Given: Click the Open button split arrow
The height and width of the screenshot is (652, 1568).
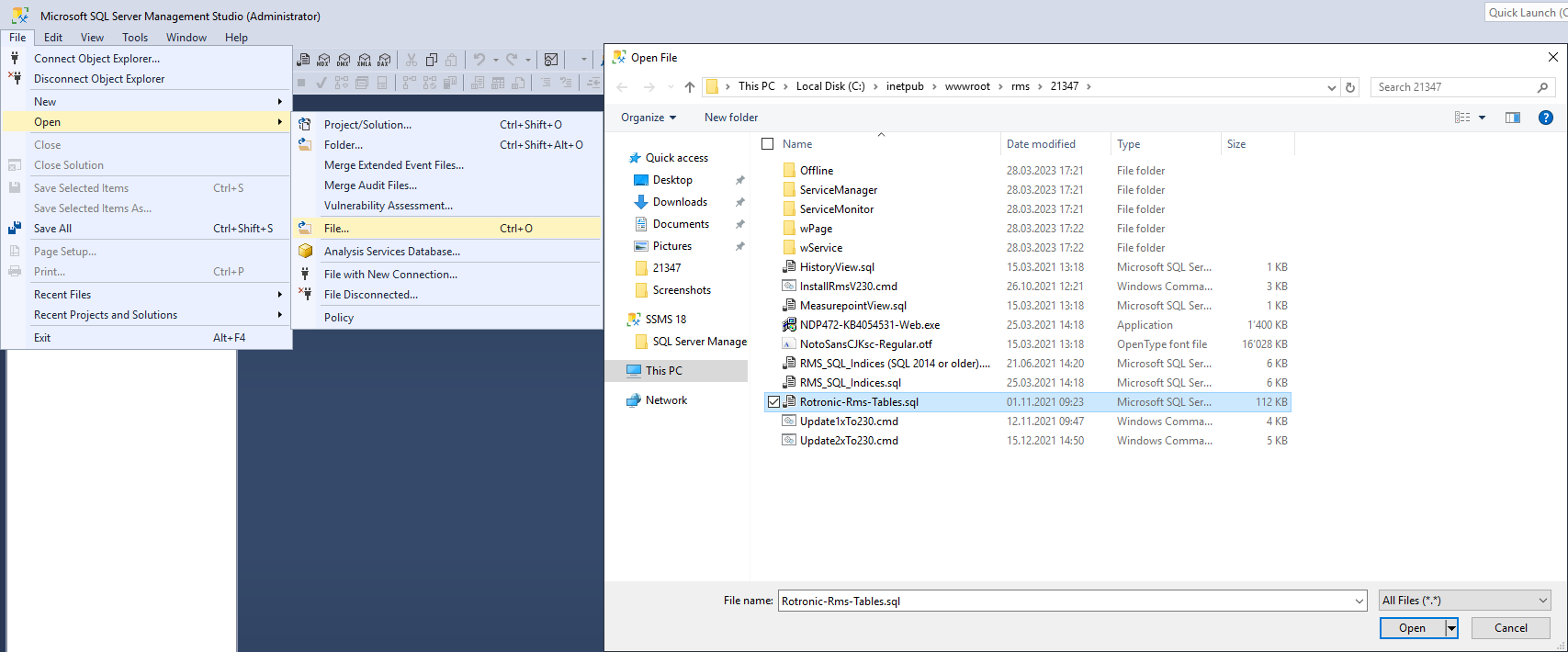Looking at the screenshot, I should [x=1451, y=628].
